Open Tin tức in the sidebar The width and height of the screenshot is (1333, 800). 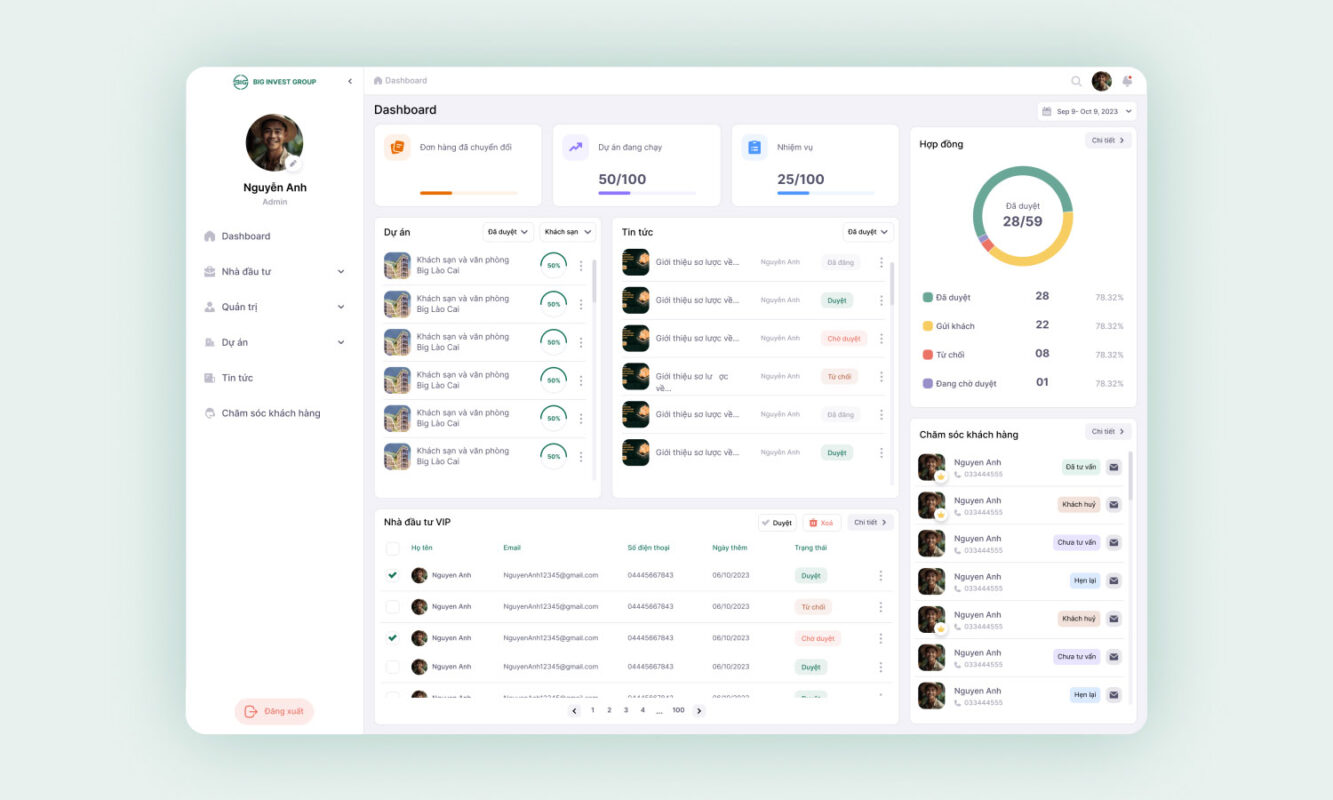point(237,378)
